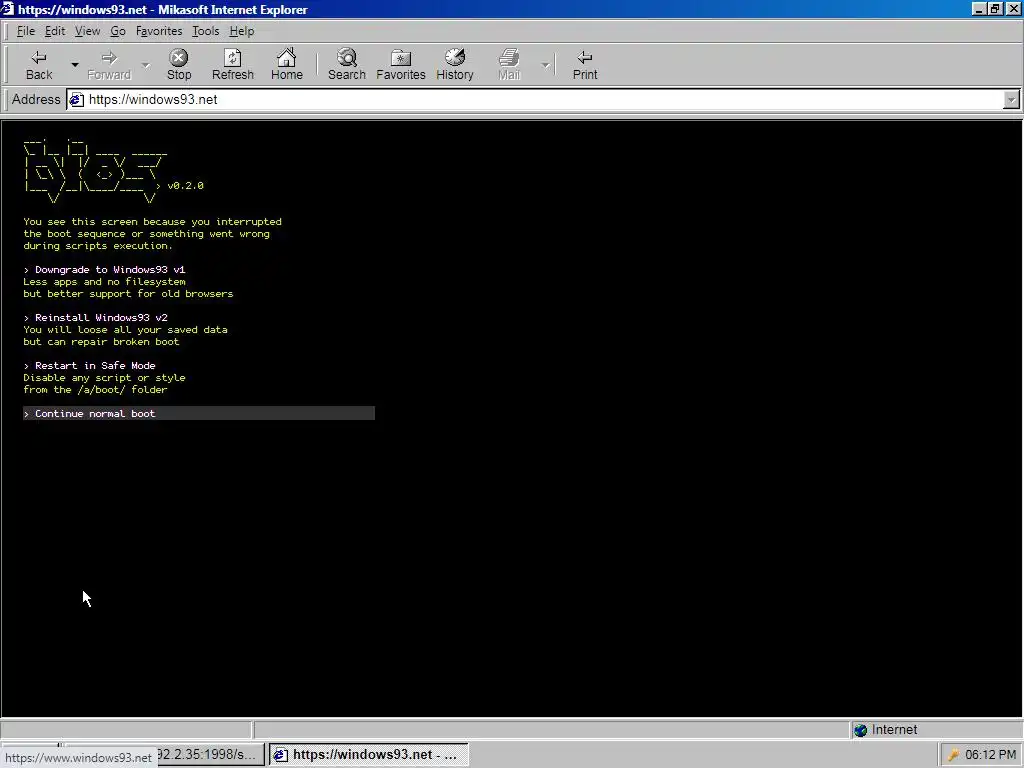Open the Forward history dropdown arrow
The width and height of the screenshot is (1024, 768).
[x=146, y=65]
